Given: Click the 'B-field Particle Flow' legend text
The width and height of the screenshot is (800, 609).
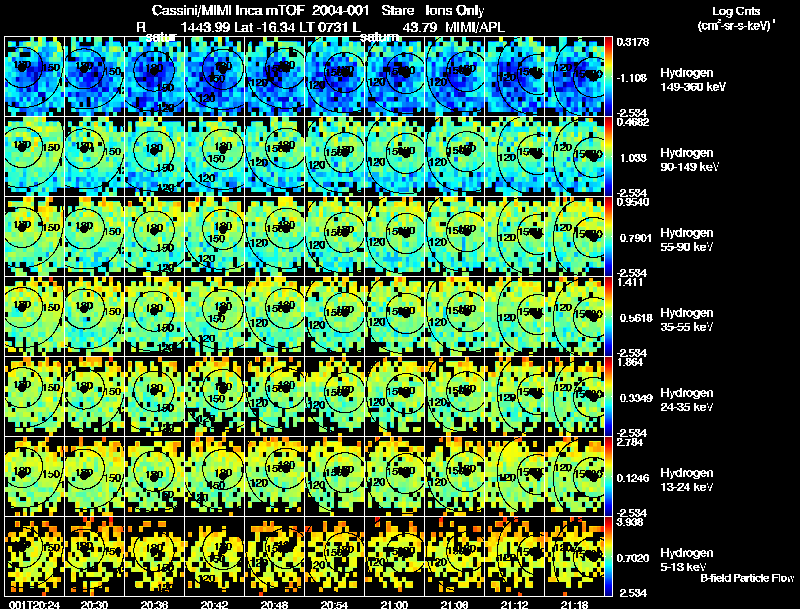Looking at the screenshot, I should pos(747,578).
